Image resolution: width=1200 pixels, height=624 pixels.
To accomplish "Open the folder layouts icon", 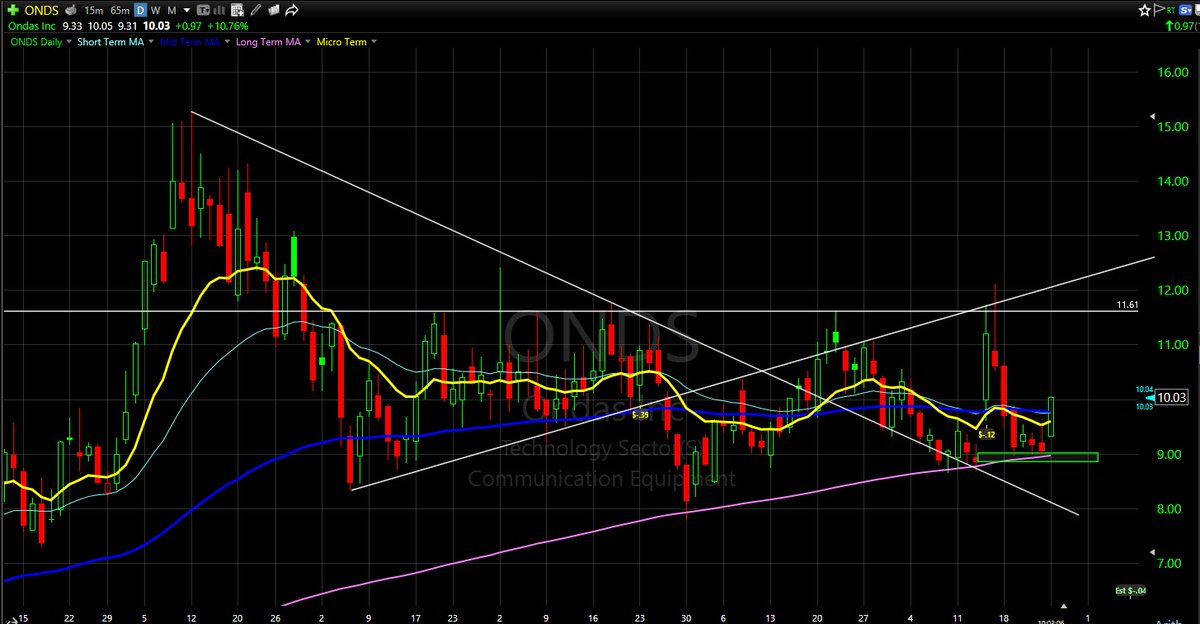I will pyautogui.click(x=273, y=10).
